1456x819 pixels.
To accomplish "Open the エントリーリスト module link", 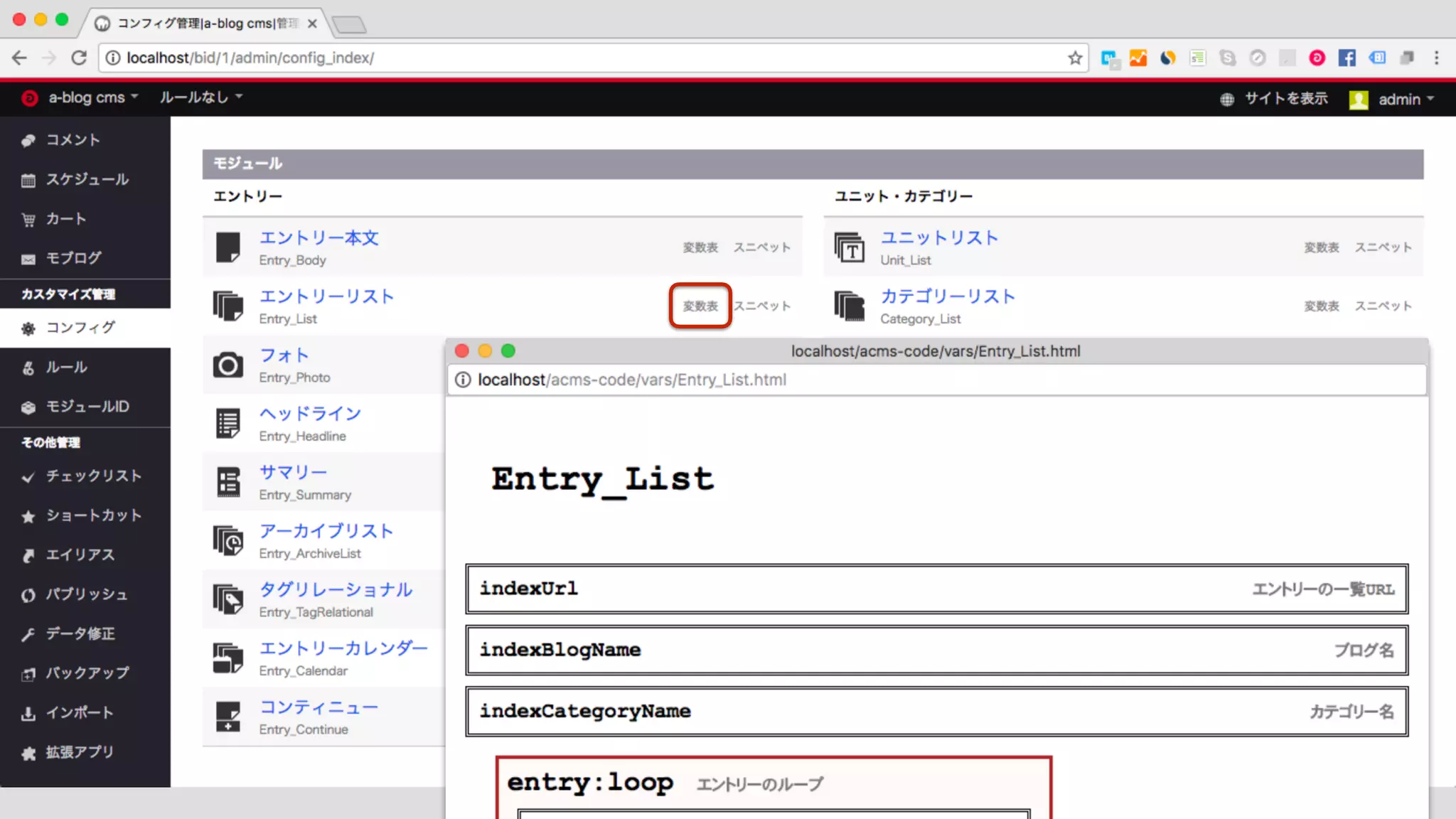I will 326,296.
